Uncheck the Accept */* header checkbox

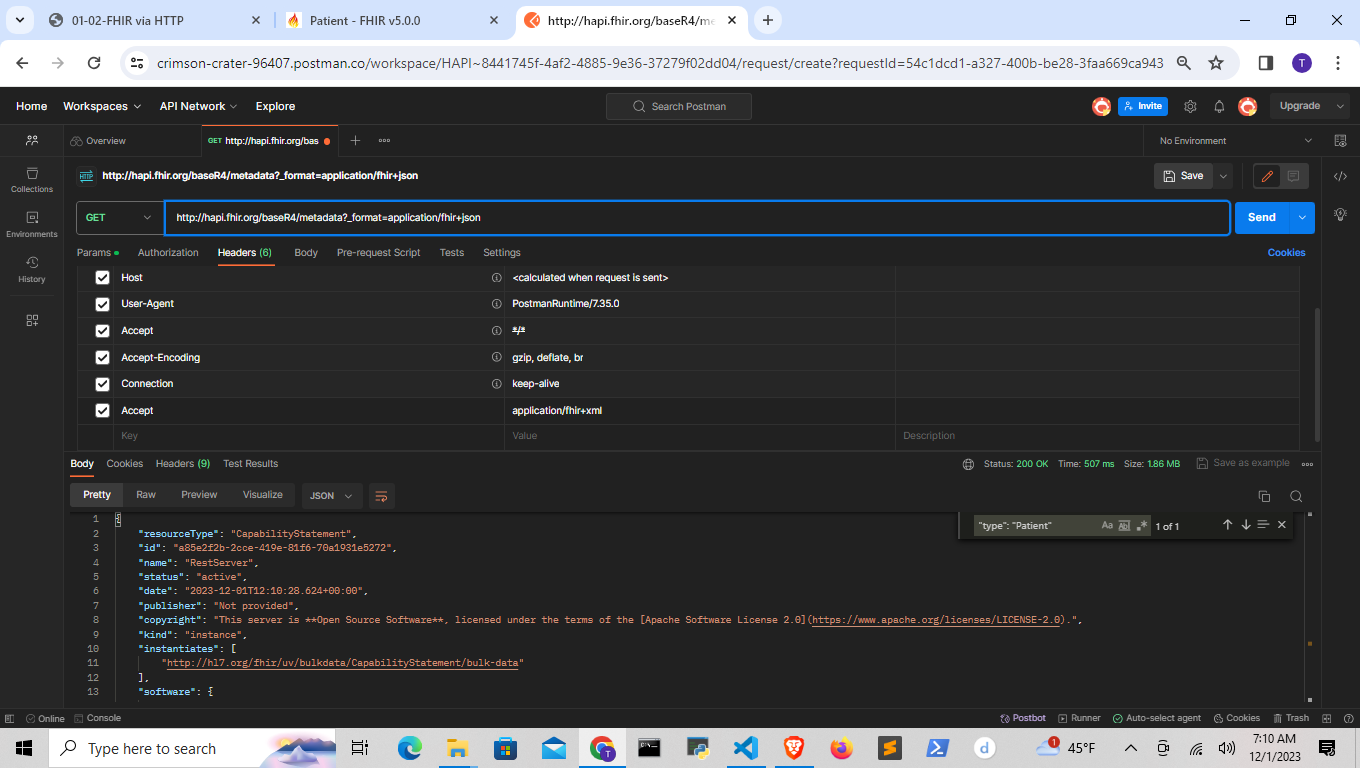point(102,331)
